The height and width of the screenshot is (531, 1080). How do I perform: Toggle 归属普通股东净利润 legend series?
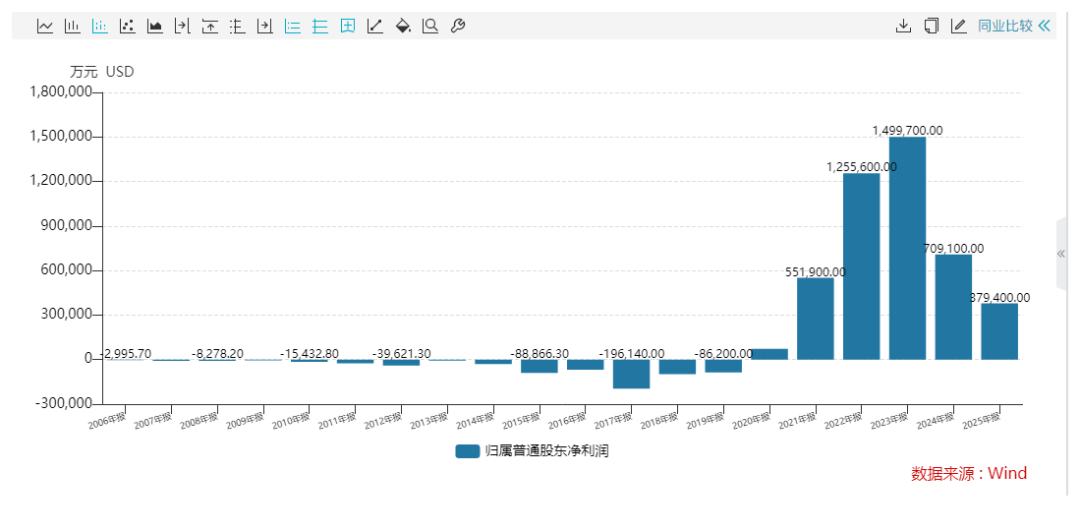(532, 451)
